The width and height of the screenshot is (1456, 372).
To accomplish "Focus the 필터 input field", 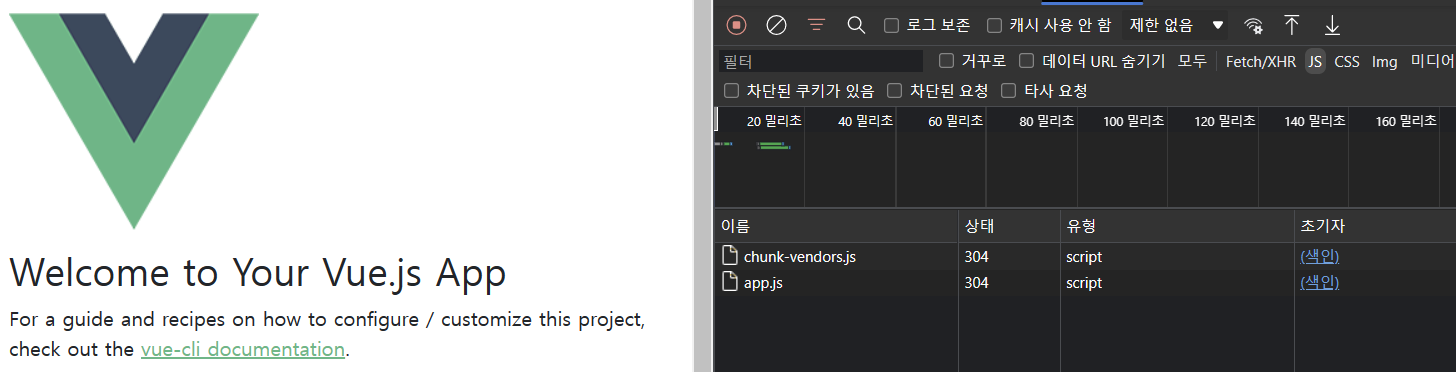I will [x=820, y=61].
